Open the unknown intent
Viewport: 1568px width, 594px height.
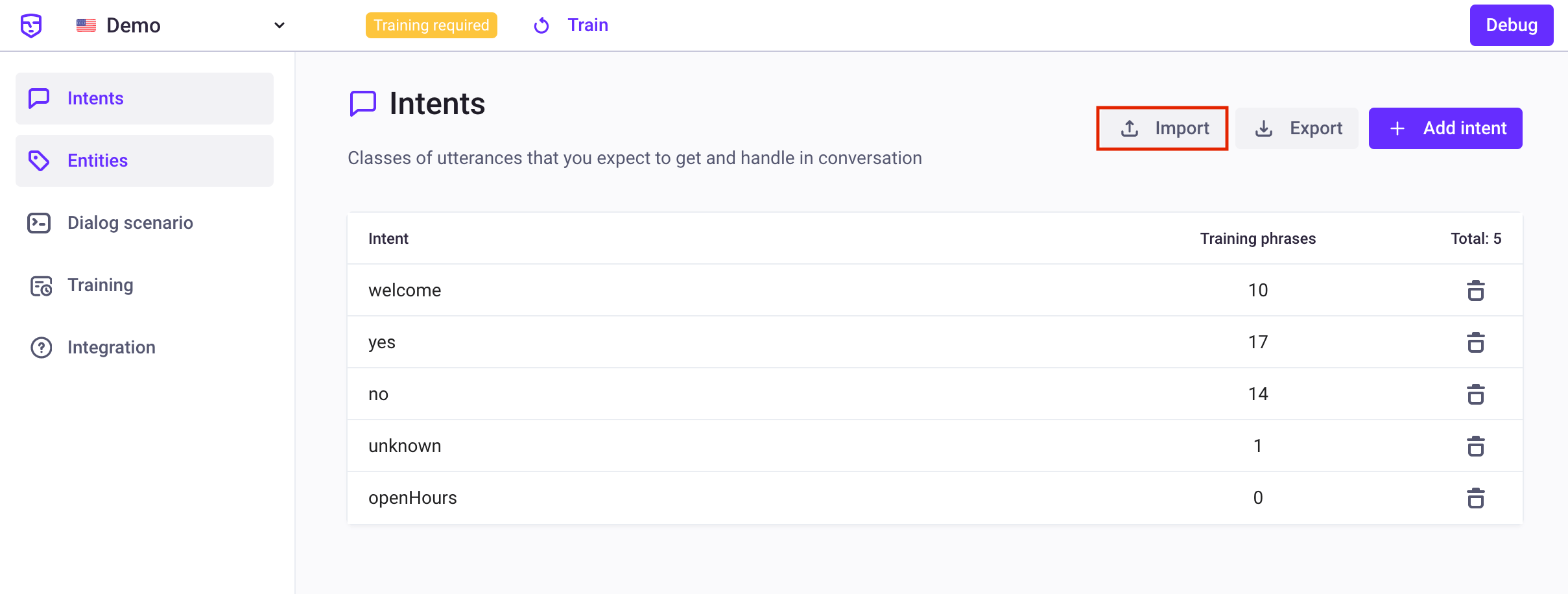[935, 445]
